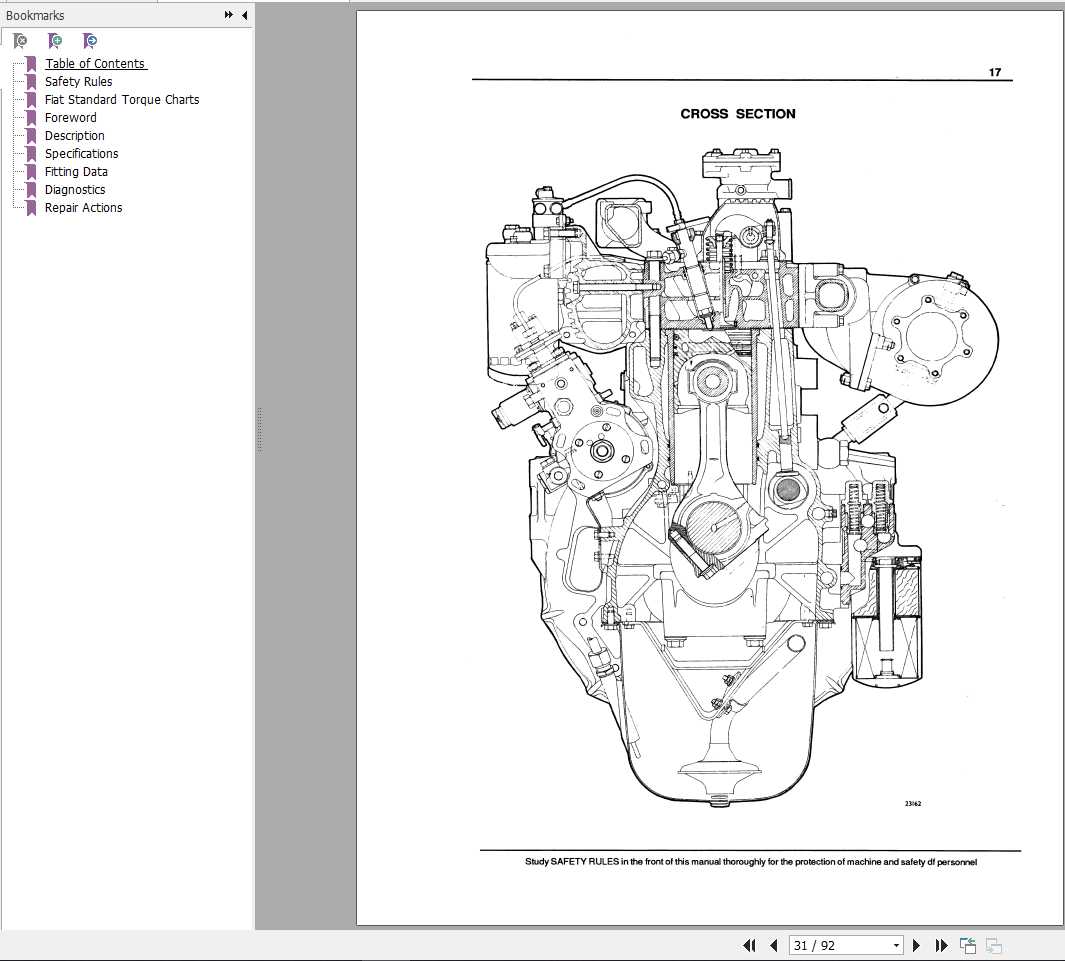This screenshot has height=961, width=1065.
Task: Click the add new bookmark icon
Action: click(55, 41)
